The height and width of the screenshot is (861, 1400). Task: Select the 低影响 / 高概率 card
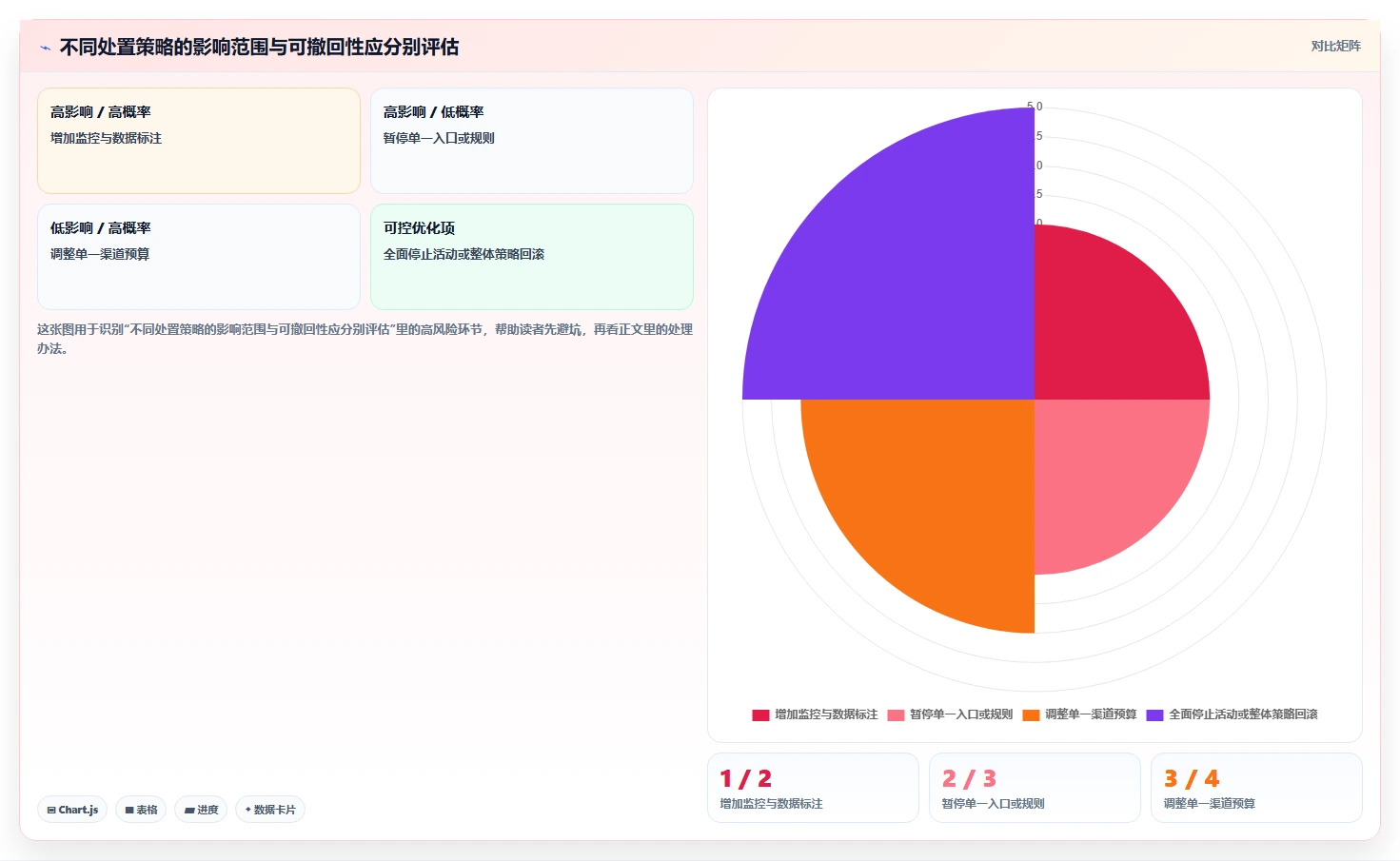[199, 257]
